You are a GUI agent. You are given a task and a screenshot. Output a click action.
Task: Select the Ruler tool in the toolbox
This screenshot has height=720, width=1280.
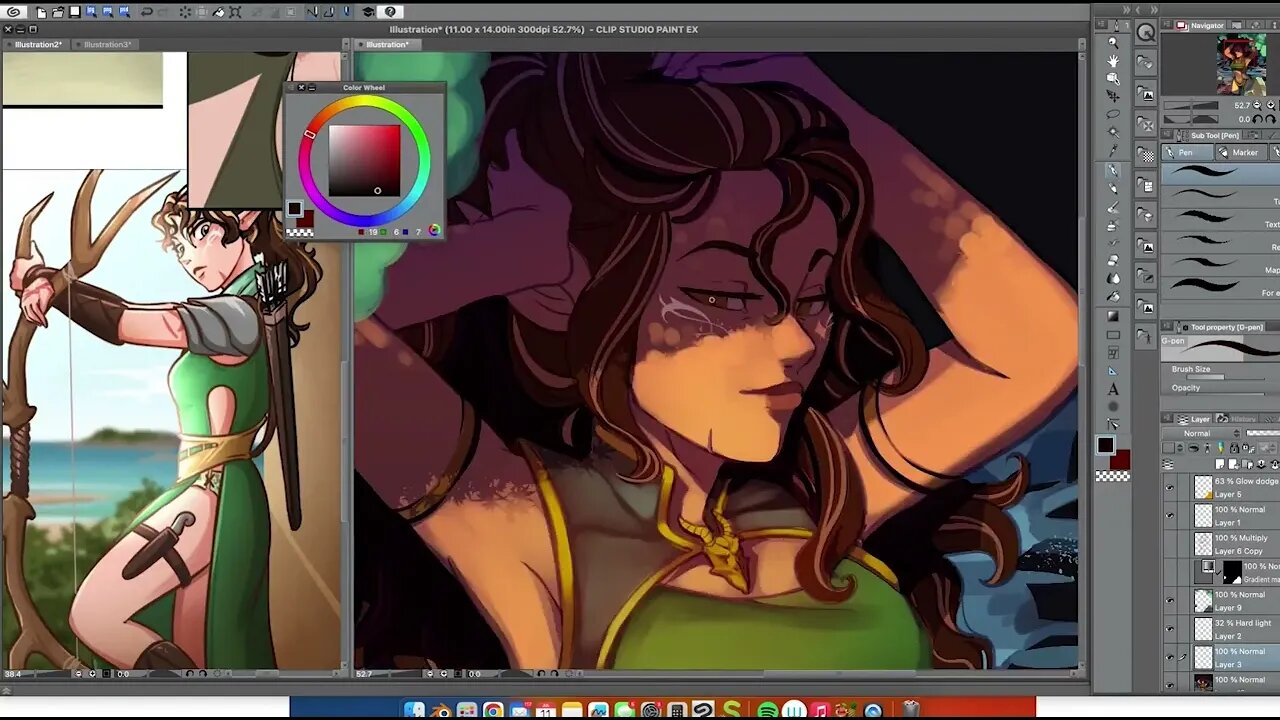click(1113, 373)
